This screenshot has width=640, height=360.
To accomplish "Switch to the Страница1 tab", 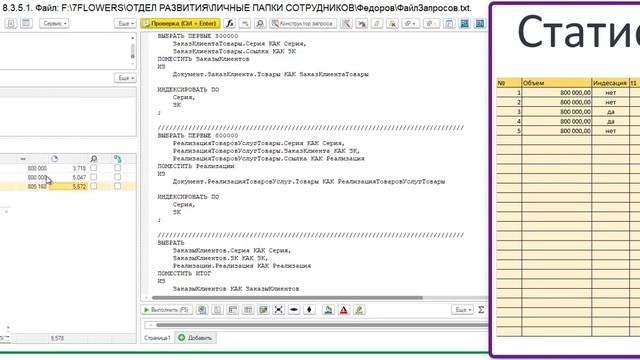I will pos(157,338).
